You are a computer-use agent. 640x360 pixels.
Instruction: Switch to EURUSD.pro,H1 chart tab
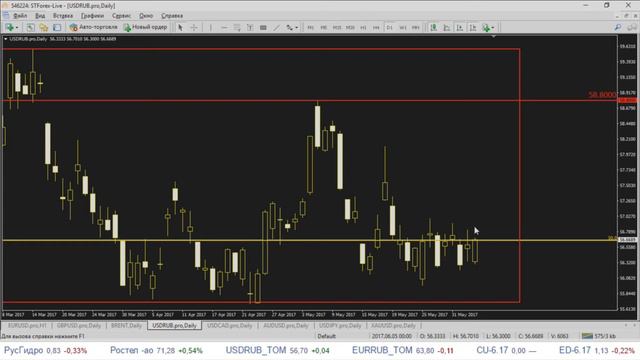pyautogui.click(x=28, y=325)
